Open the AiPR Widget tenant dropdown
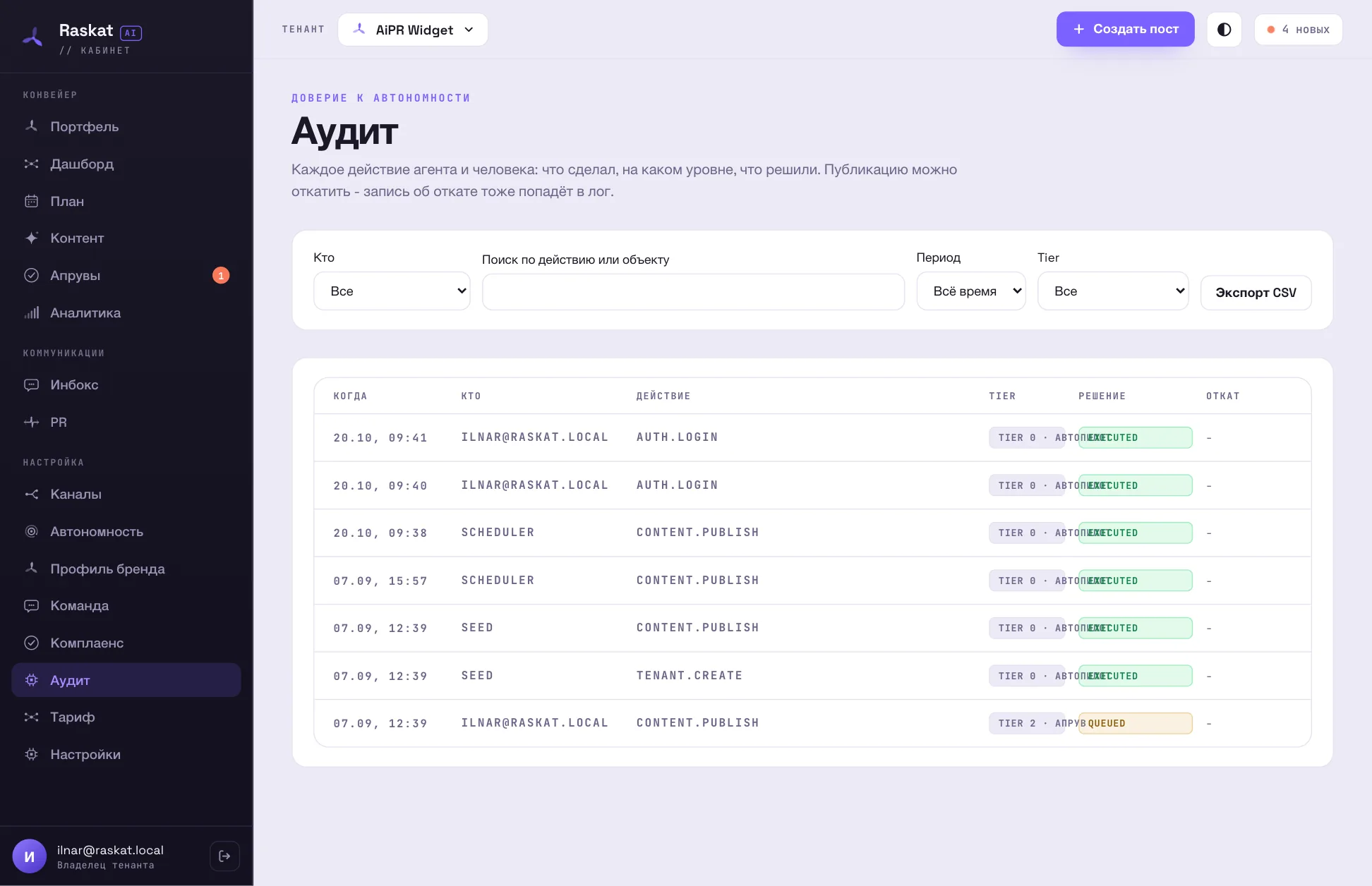The height and width of the screenshot is (886, 1372). click(413, 30)
